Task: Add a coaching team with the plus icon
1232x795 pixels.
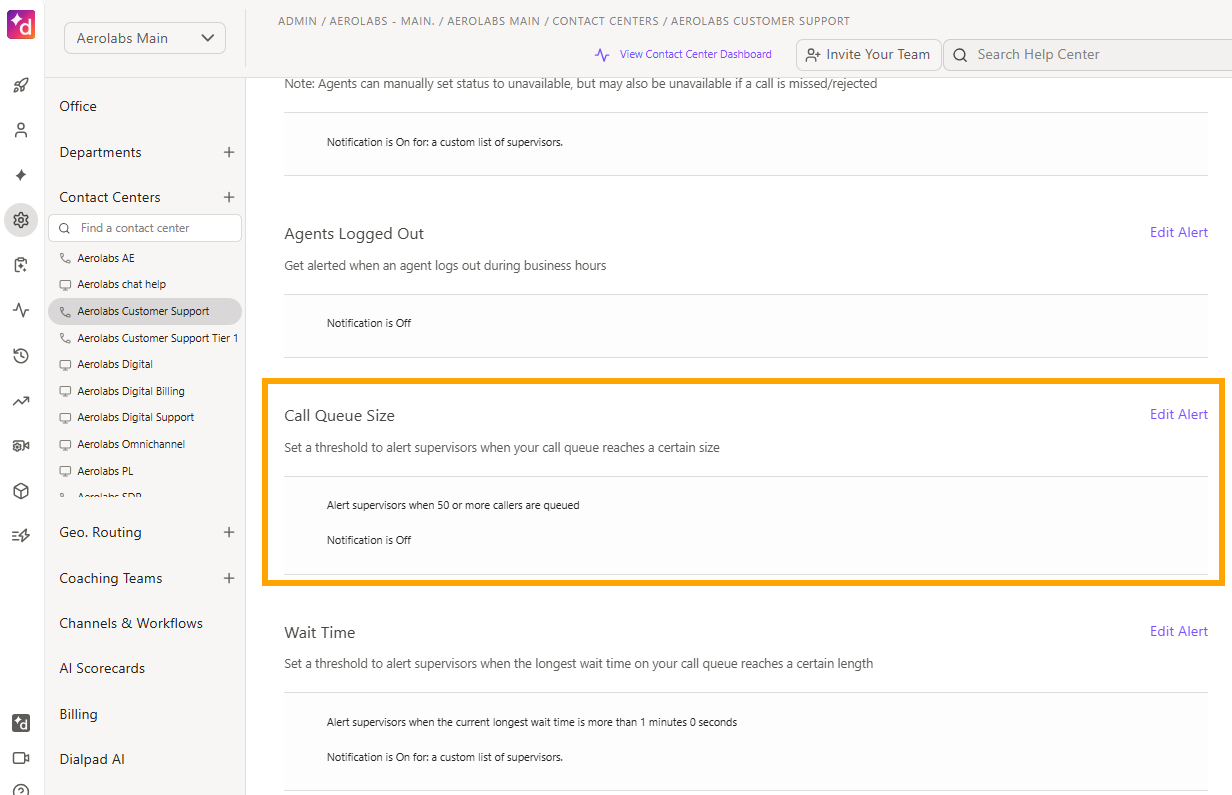Action: pos(229,578)
